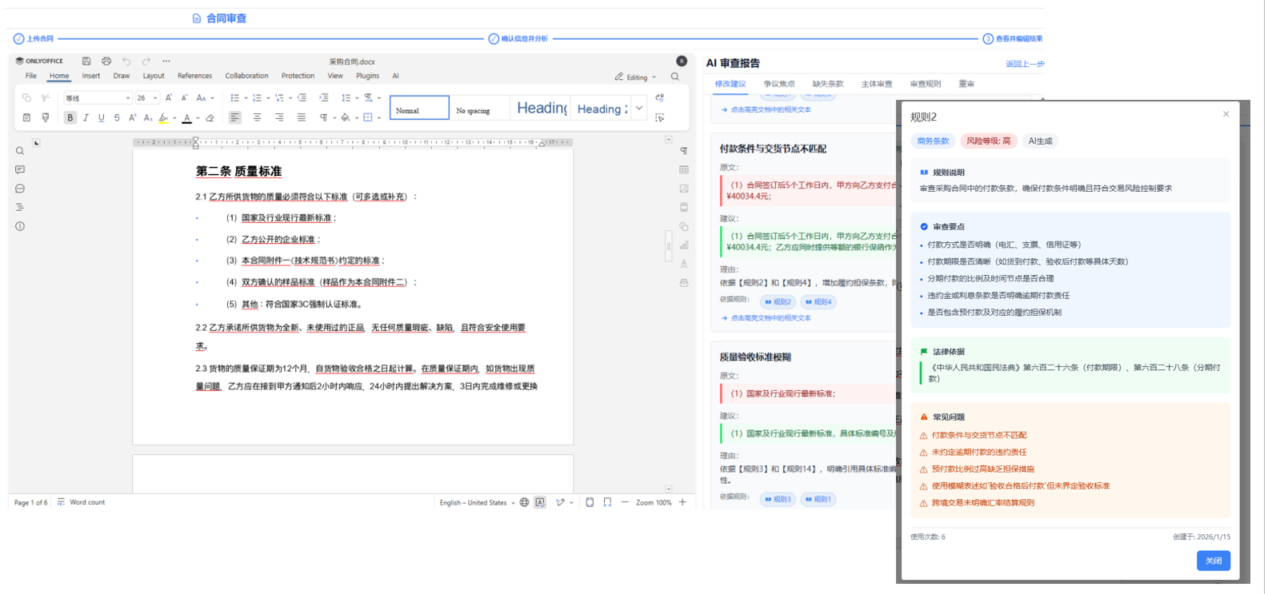Open the References menu tab
This screenshot has width=1265, height=594.
pos(195,76)
